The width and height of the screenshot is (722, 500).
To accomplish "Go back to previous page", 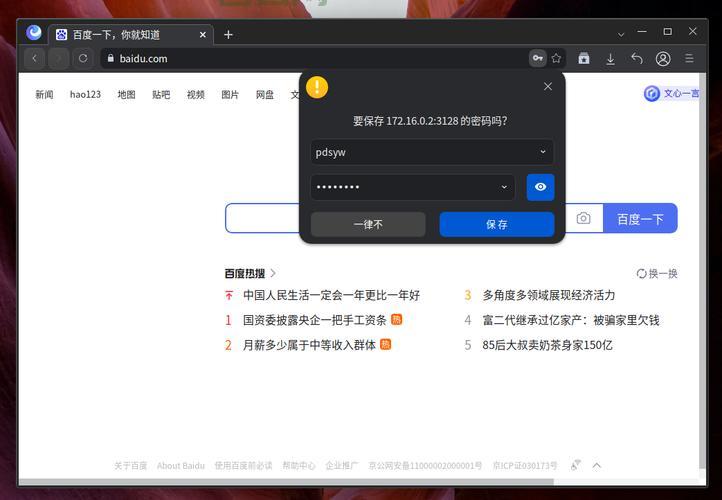I will 34,58.
